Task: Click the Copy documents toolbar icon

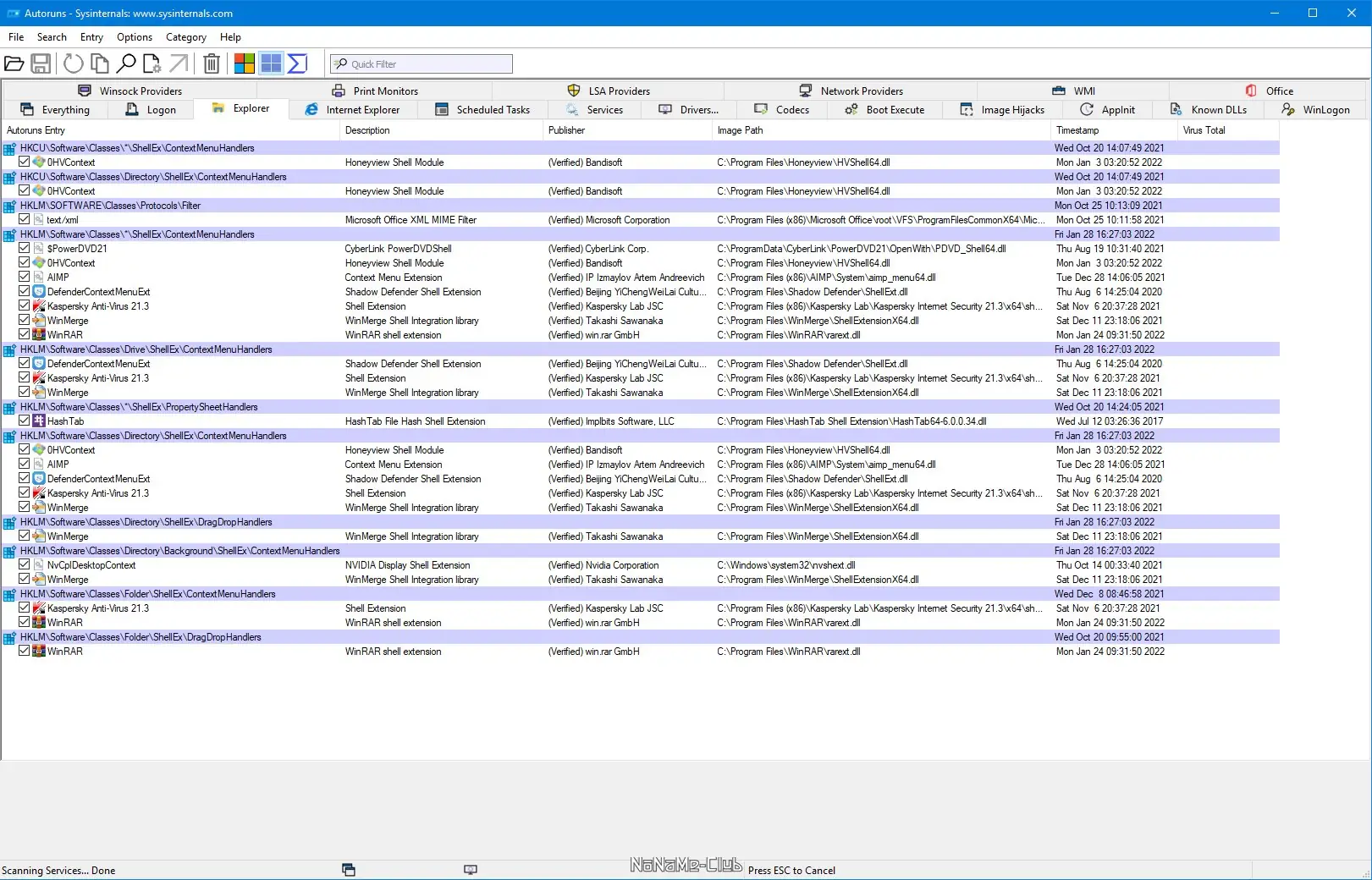Action: [x=100, y=63]
